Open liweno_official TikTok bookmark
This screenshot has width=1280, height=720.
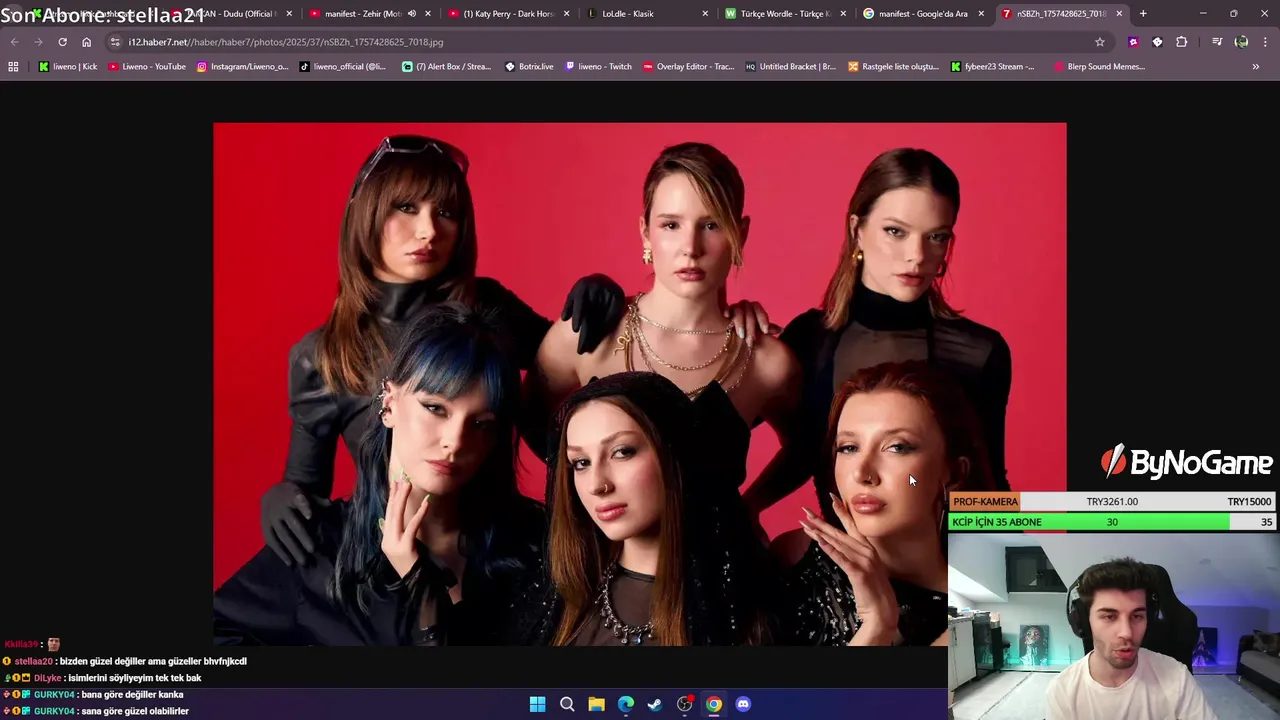(x=343, y=67)
